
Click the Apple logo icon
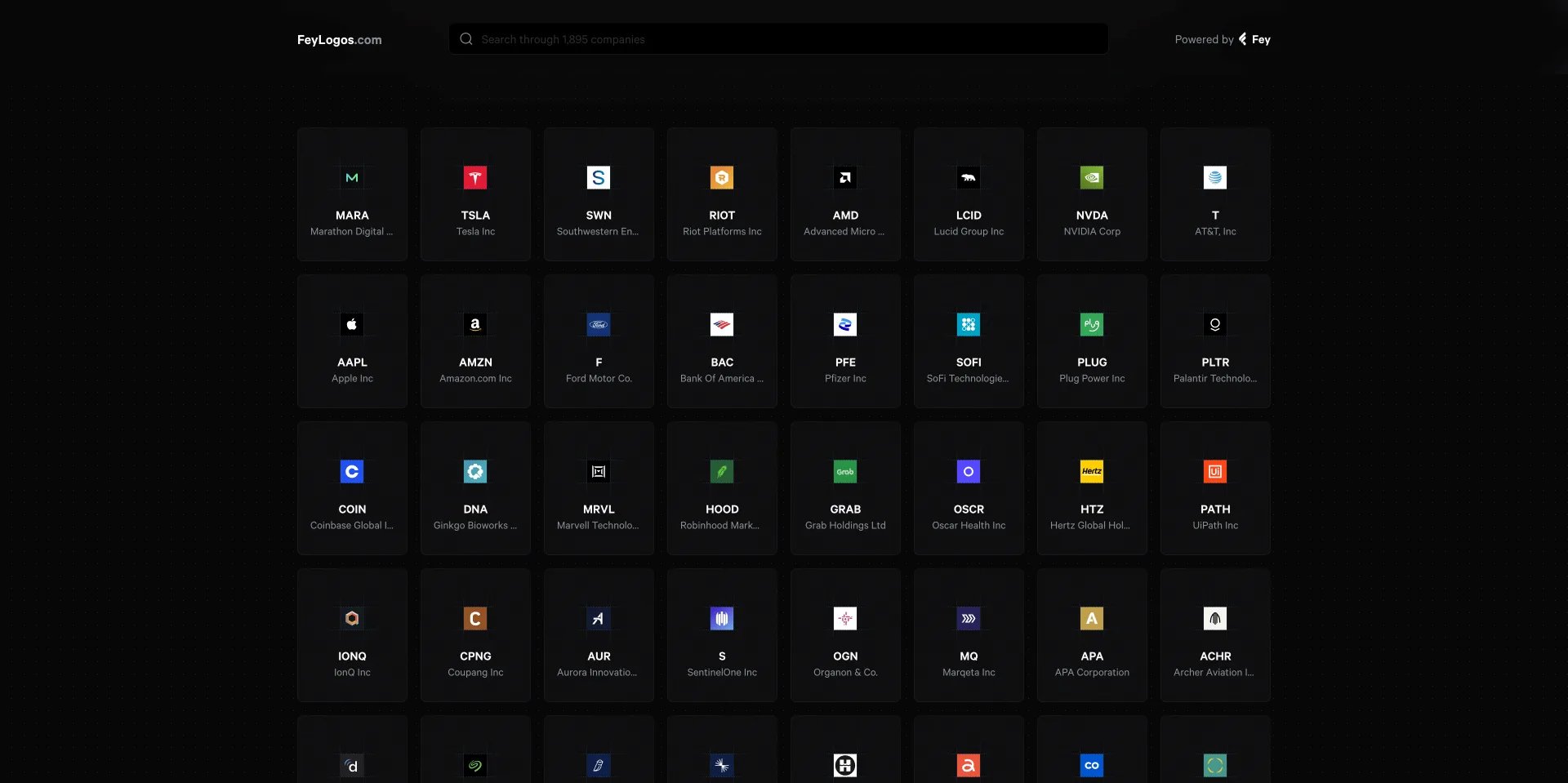tap(352, 324)
